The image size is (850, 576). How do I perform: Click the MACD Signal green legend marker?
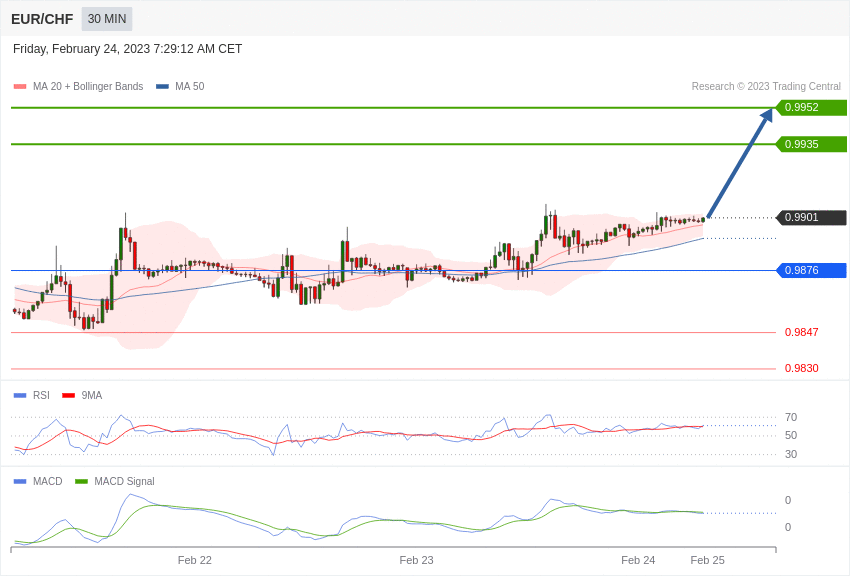point(81,481)
